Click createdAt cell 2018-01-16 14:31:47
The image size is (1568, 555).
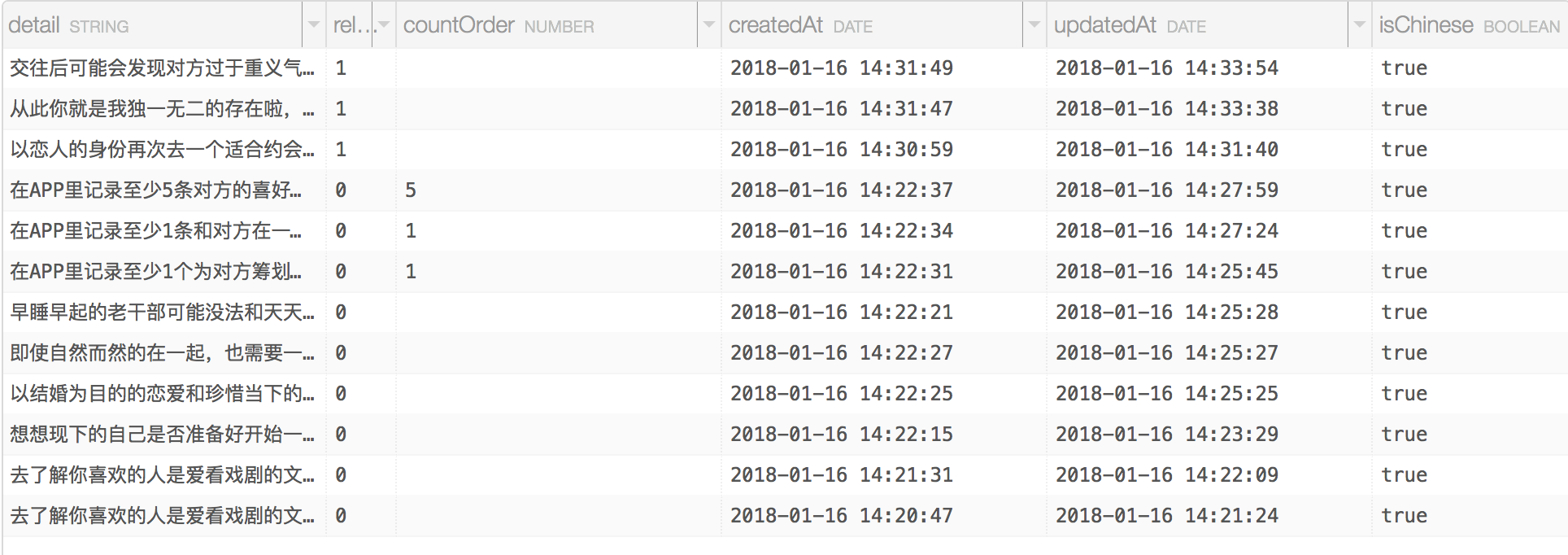841,109
